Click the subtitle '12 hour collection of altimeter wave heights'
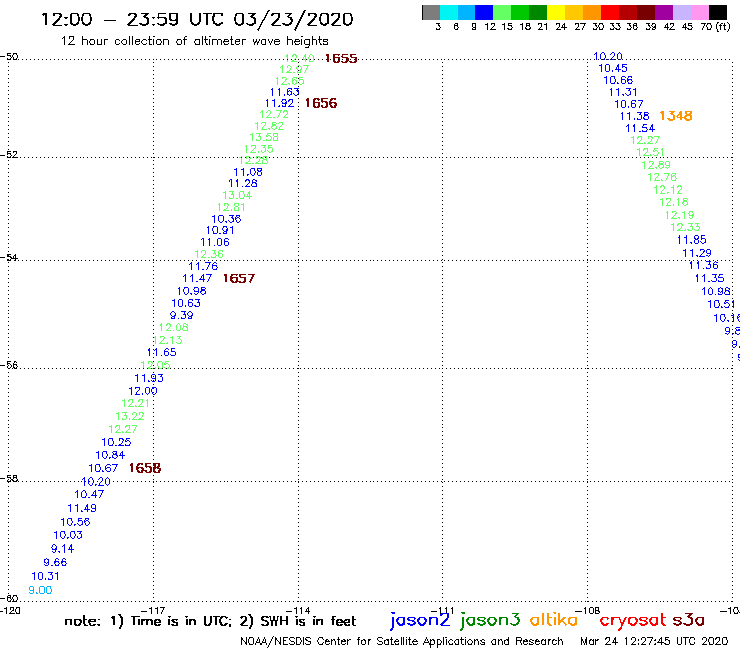 point(194,41)
